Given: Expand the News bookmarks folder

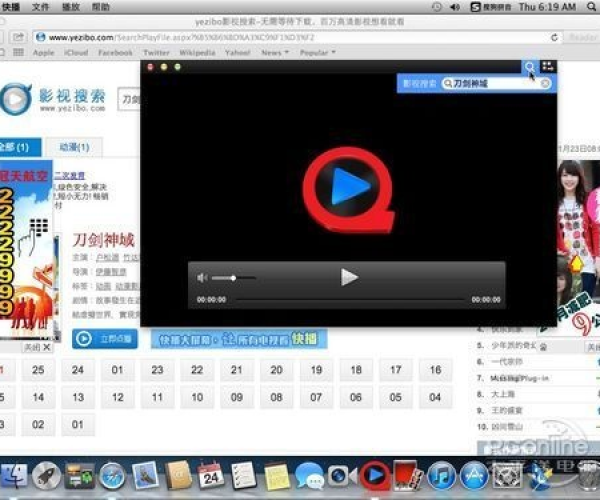Looking at the screenshot, I should click(273, 52).
